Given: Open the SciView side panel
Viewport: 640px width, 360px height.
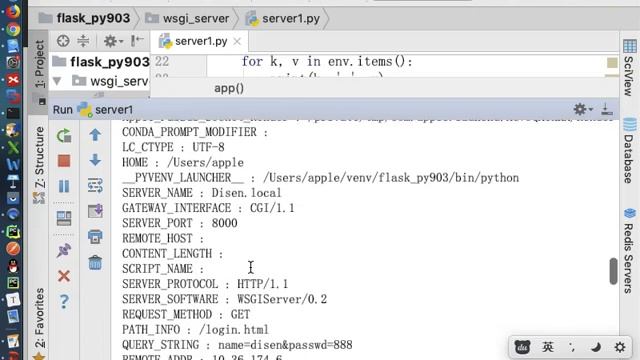Looking at the screenshot, I should coord(629,67).
